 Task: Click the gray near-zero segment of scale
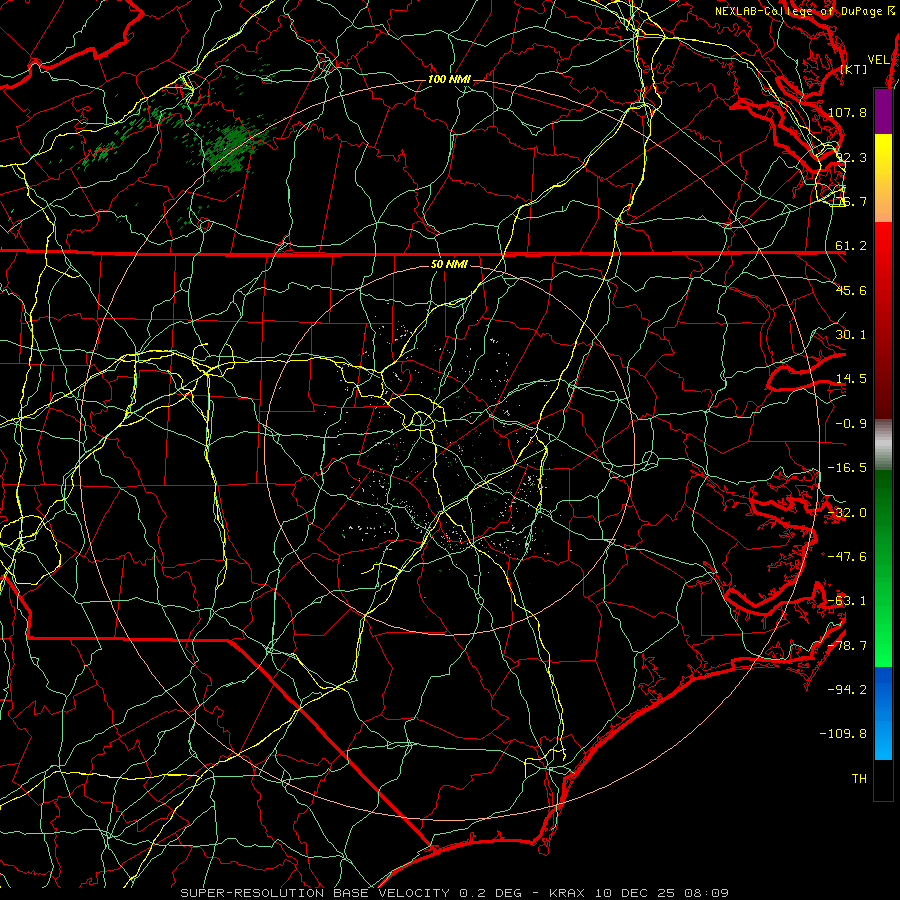(x=883, y=445)
